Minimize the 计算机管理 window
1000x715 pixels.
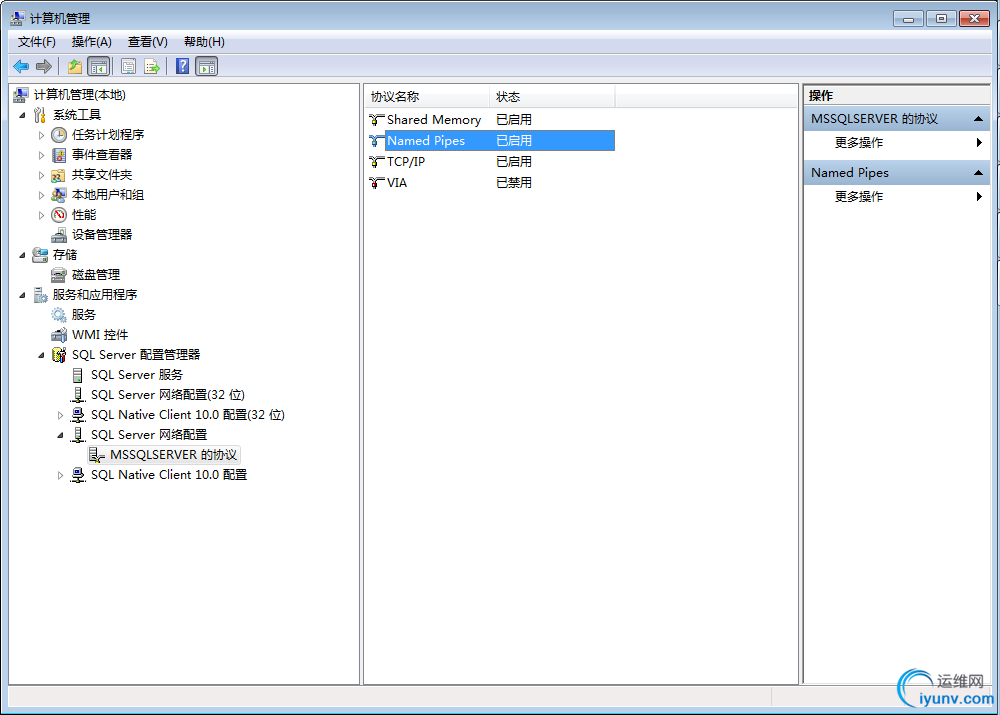[908, 19]
